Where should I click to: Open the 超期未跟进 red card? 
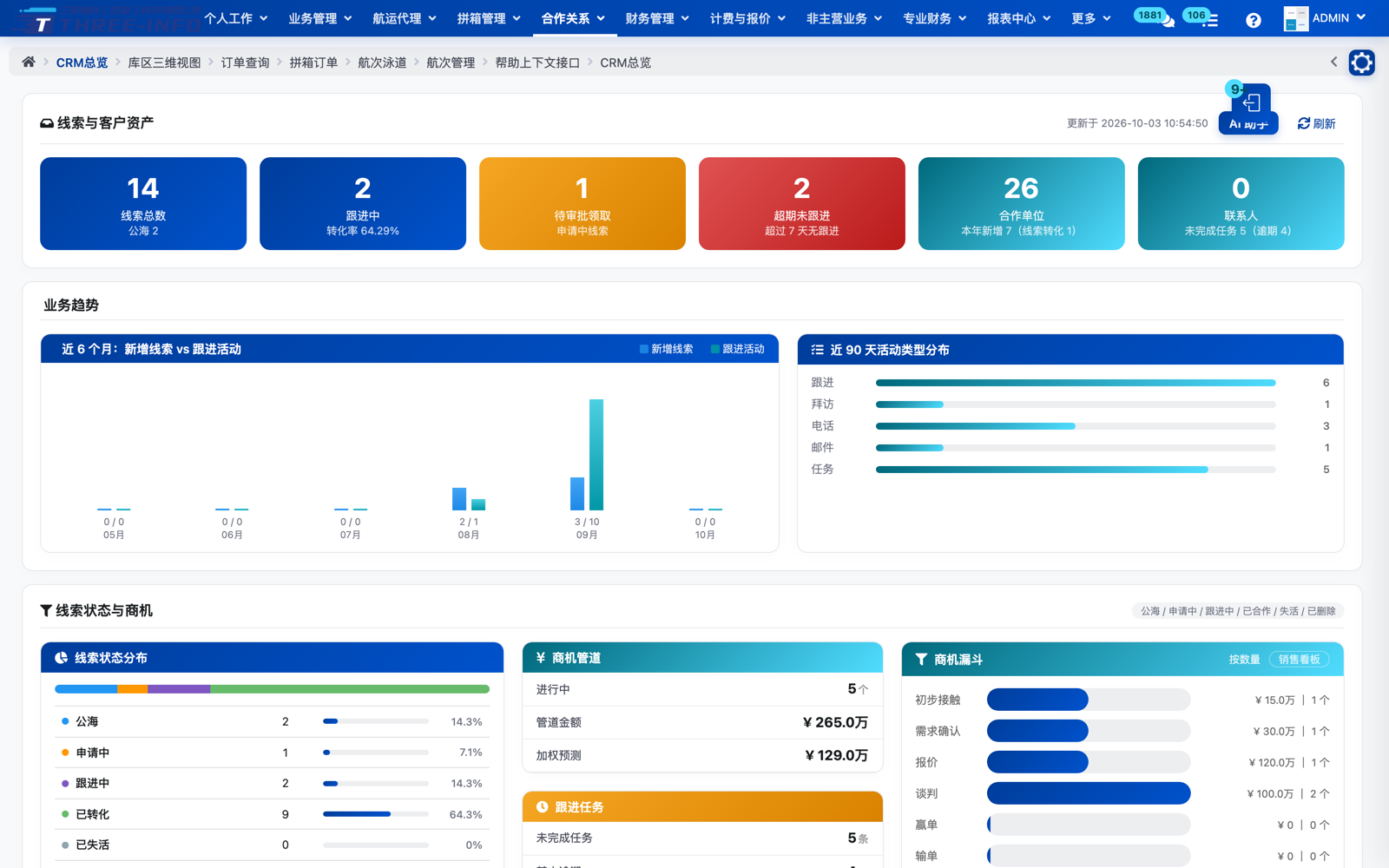801,203
